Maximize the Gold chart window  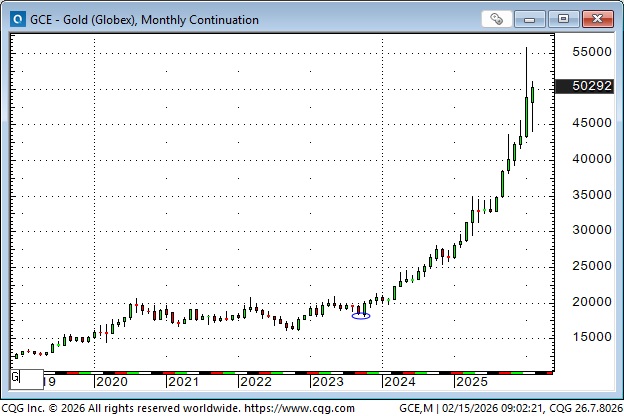click(x=565, y=19)
